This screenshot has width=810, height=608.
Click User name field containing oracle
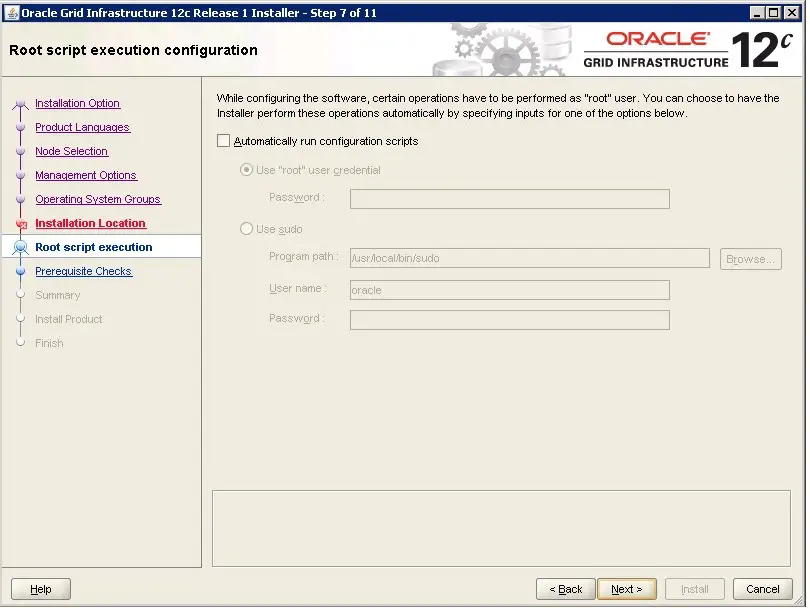click(509, 290)
